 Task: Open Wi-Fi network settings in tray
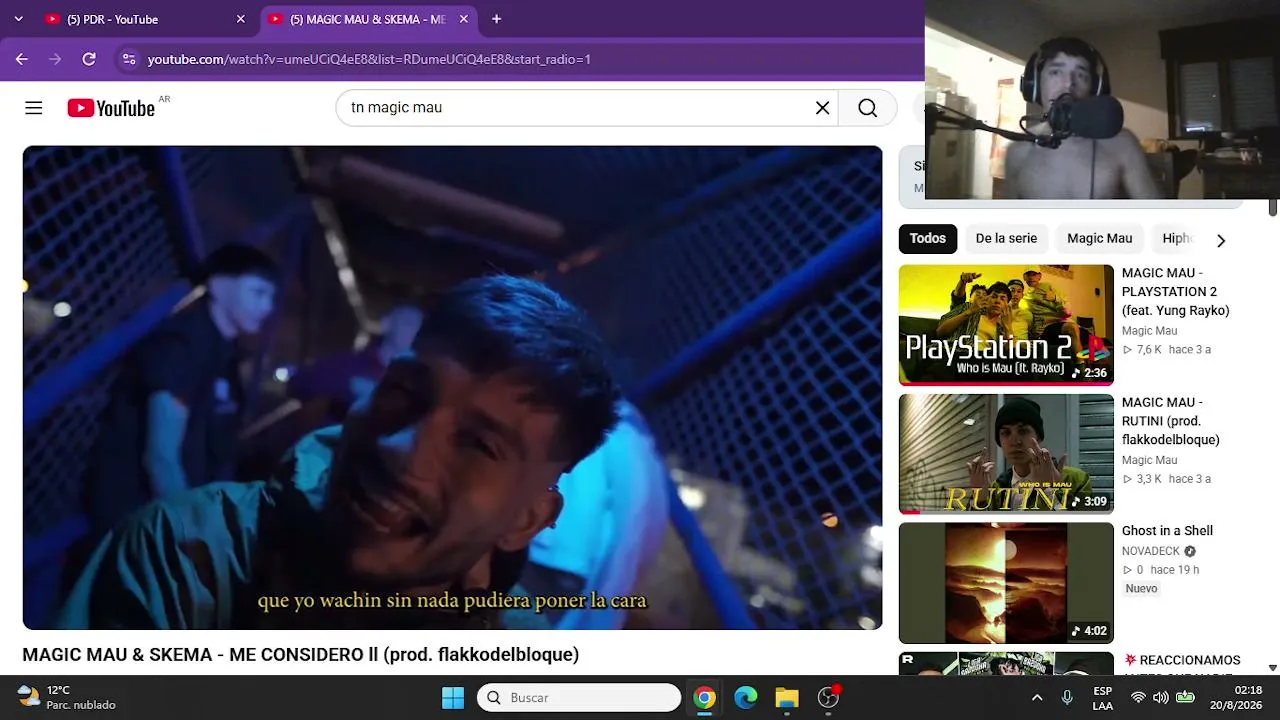pyautogui.click(x=1138, y=697)
